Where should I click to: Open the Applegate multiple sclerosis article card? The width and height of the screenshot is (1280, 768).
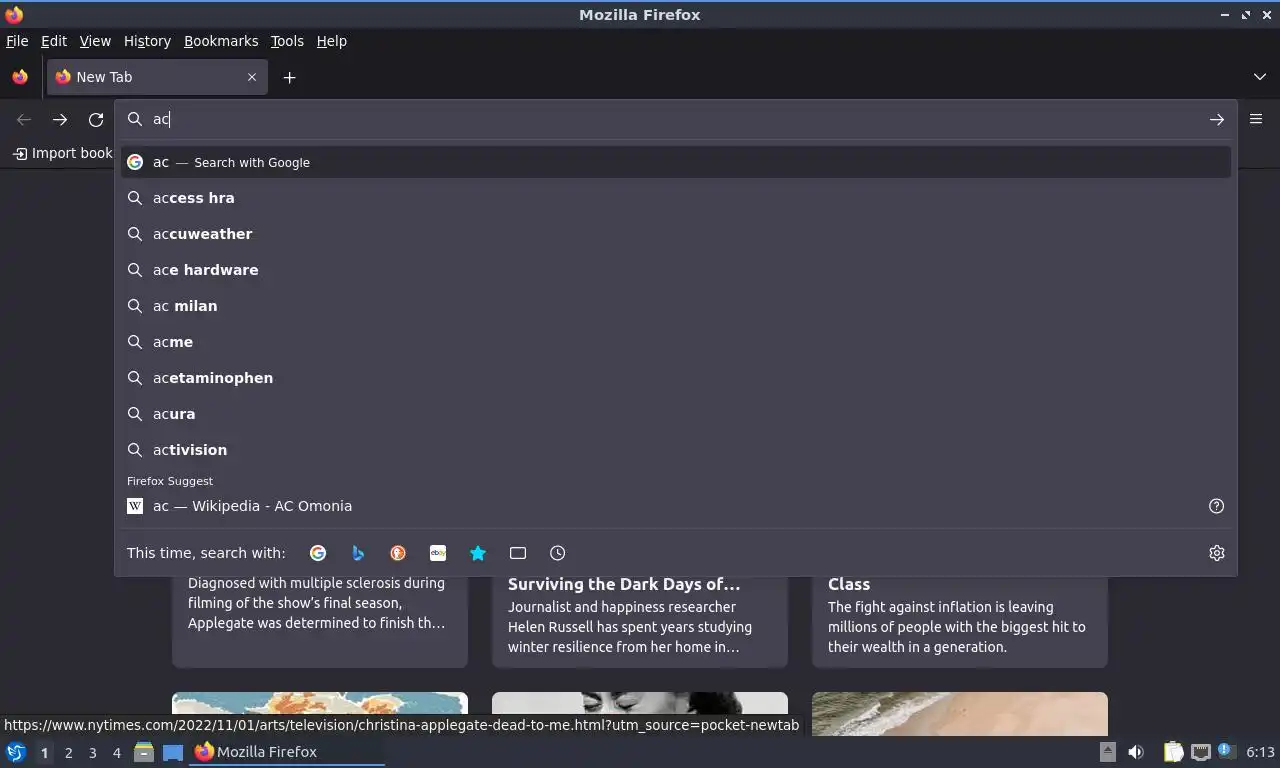[x=320, y=621]
